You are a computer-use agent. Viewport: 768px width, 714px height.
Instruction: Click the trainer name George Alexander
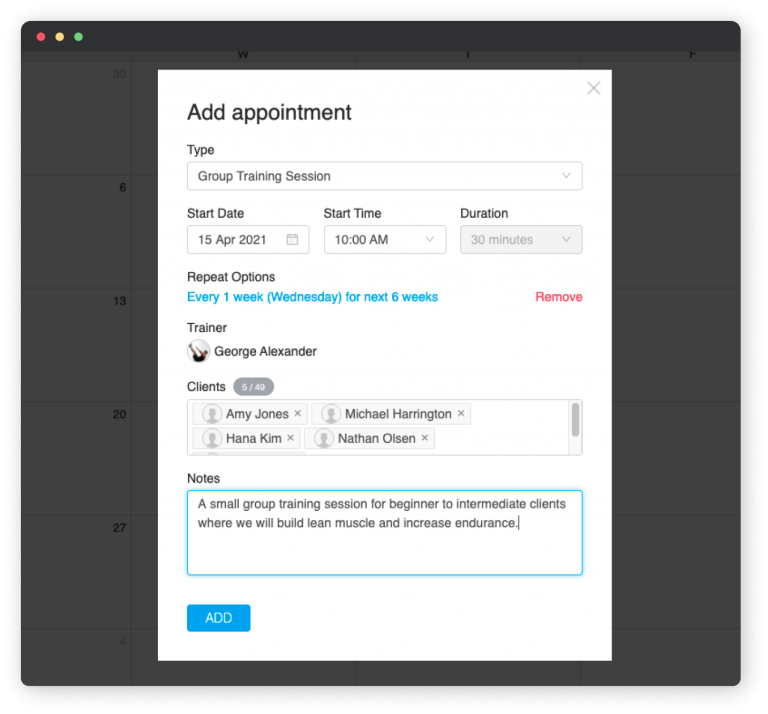(265, 351)
